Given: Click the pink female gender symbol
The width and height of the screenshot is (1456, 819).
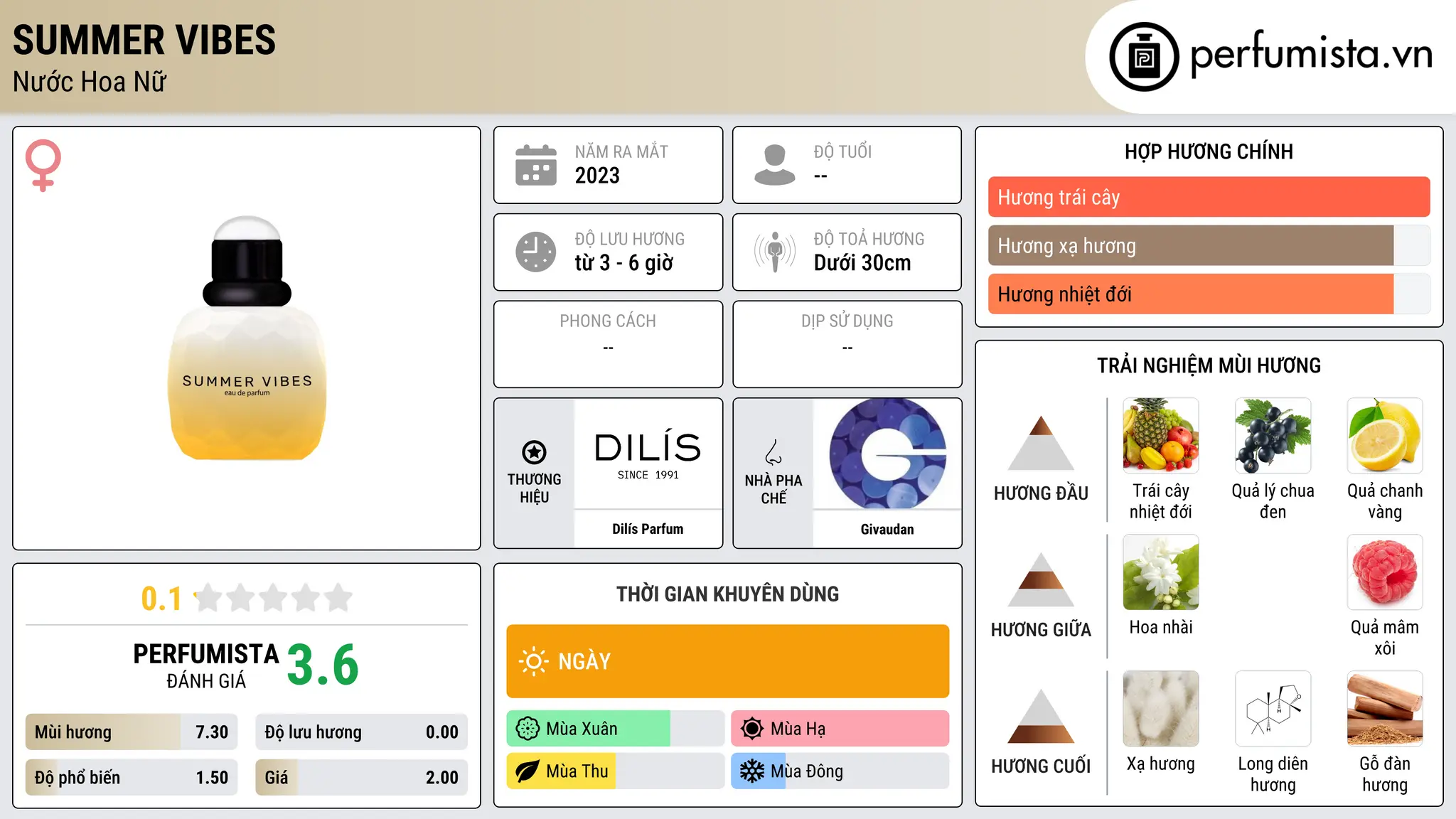Looking at the screenshot, I should tap(43, 166).
